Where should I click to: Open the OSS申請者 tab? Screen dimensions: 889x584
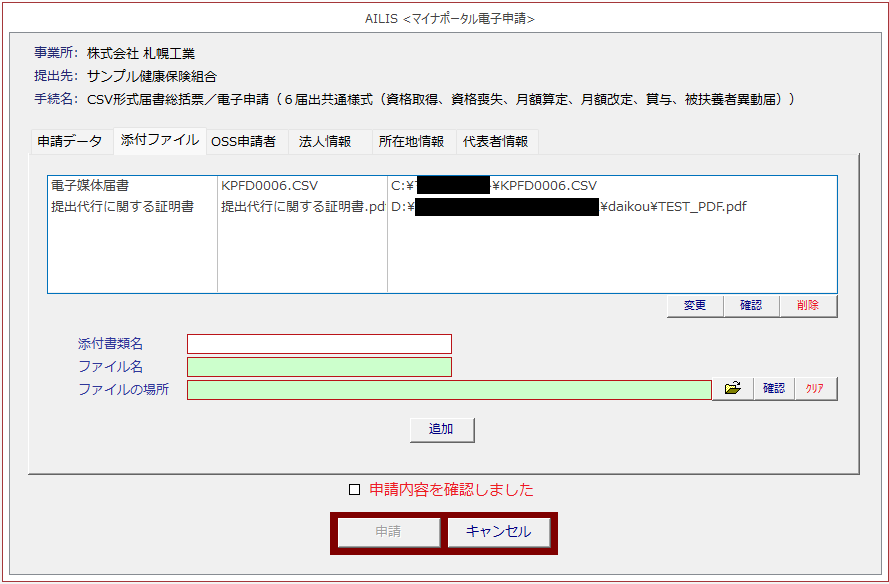pos(243,142)
